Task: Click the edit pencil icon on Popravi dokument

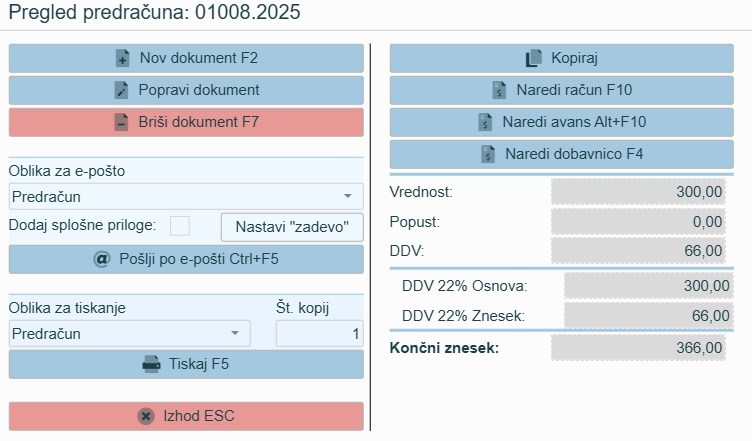Action: [x=122, y=90]
